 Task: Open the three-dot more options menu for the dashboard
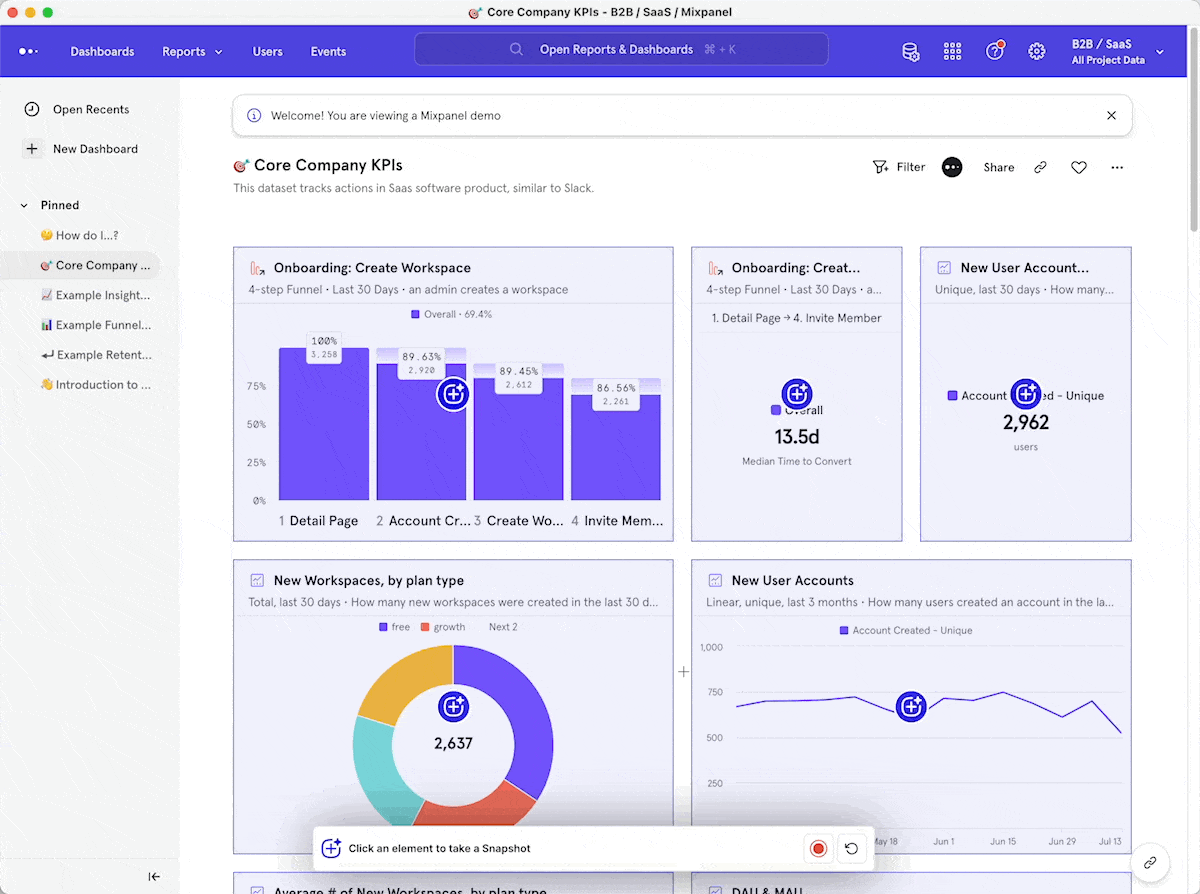(x=1117, y=167)
